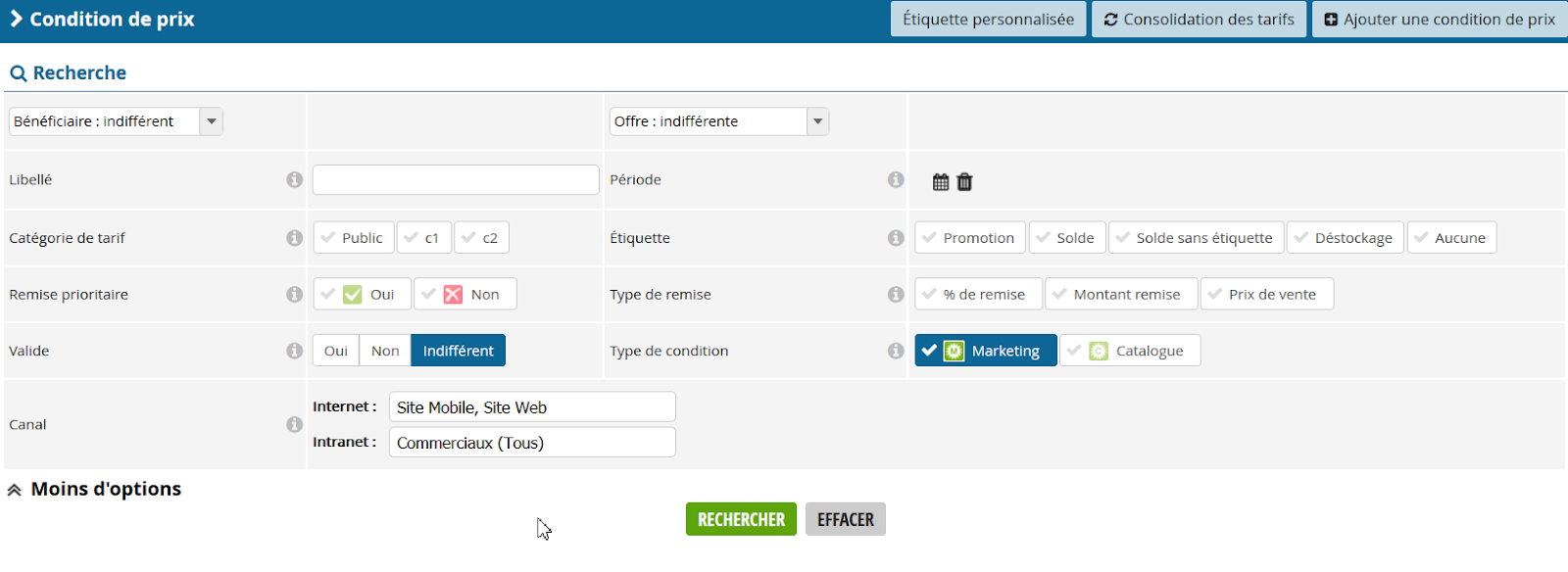Open Étiquette personnalisée
The height and width of the screenshot is (572, 1568).
click(988, 20)
